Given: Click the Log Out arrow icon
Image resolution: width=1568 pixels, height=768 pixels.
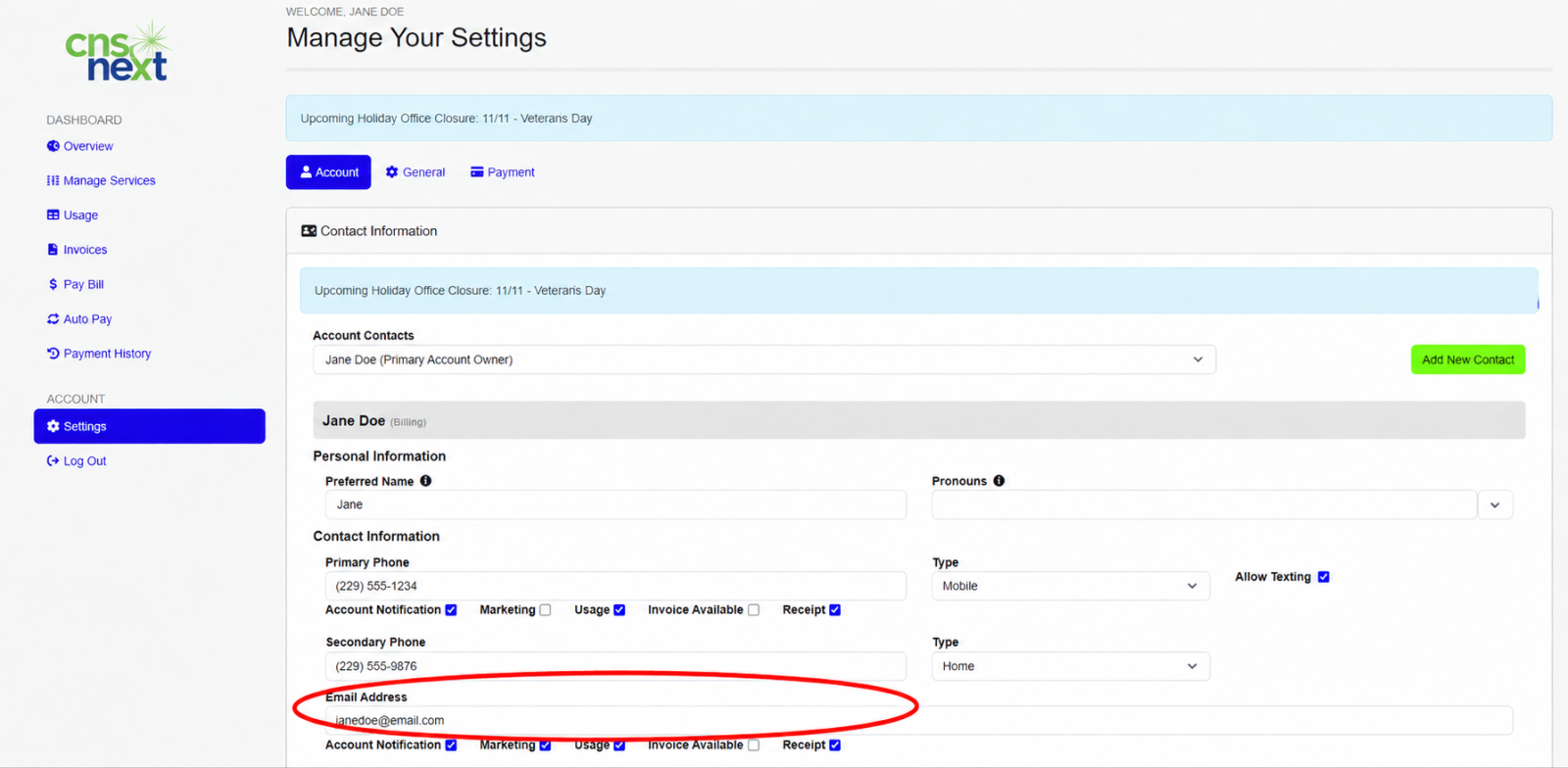Looking at the screenshot, I should 53,460.
